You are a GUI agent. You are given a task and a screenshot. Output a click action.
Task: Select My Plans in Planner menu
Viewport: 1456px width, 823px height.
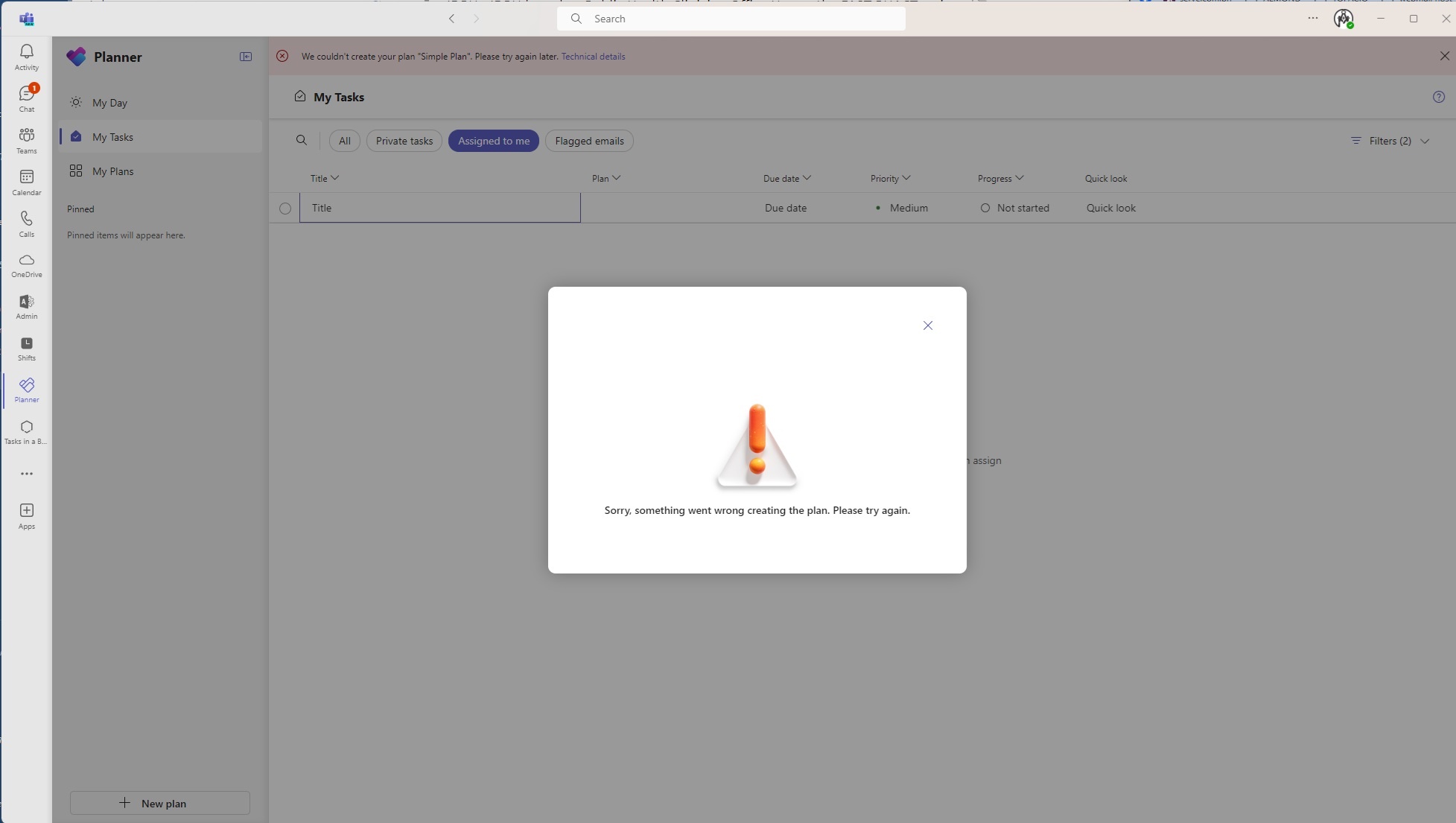(x=112, y=171)
